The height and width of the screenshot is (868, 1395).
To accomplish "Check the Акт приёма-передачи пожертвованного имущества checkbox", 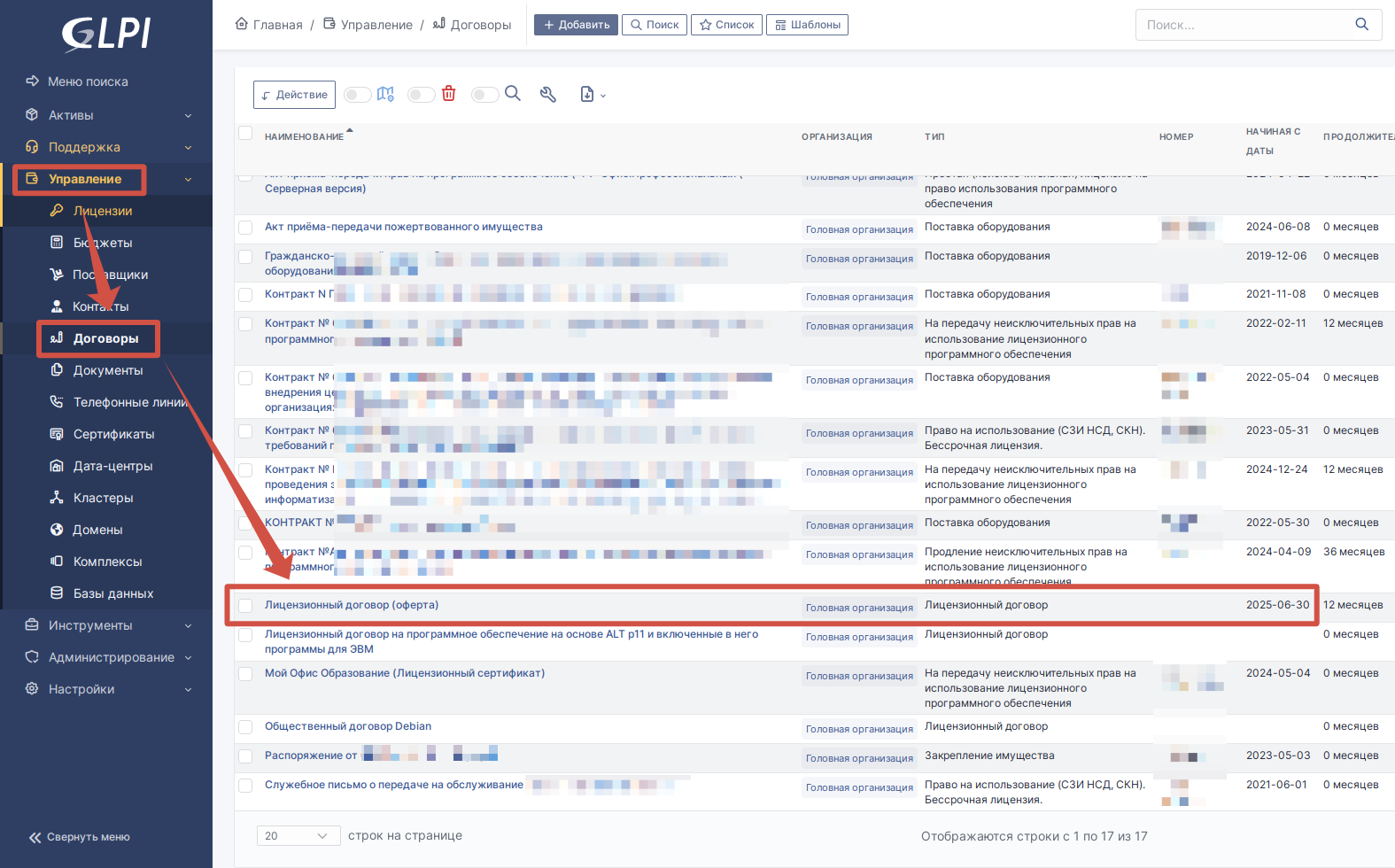I will click(245, 228).
